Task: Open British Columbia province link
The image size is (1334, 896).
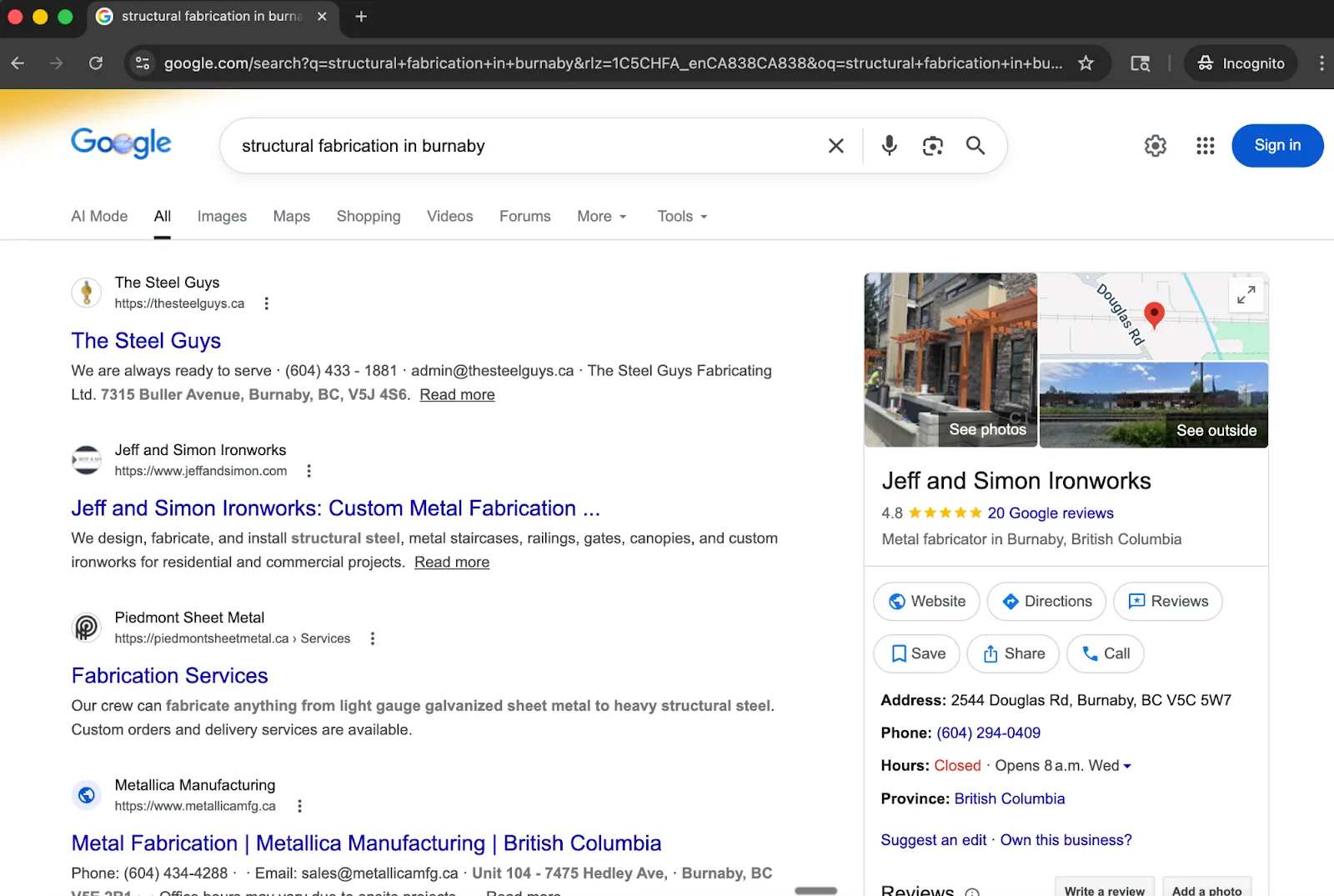Action: point(1010,799)
